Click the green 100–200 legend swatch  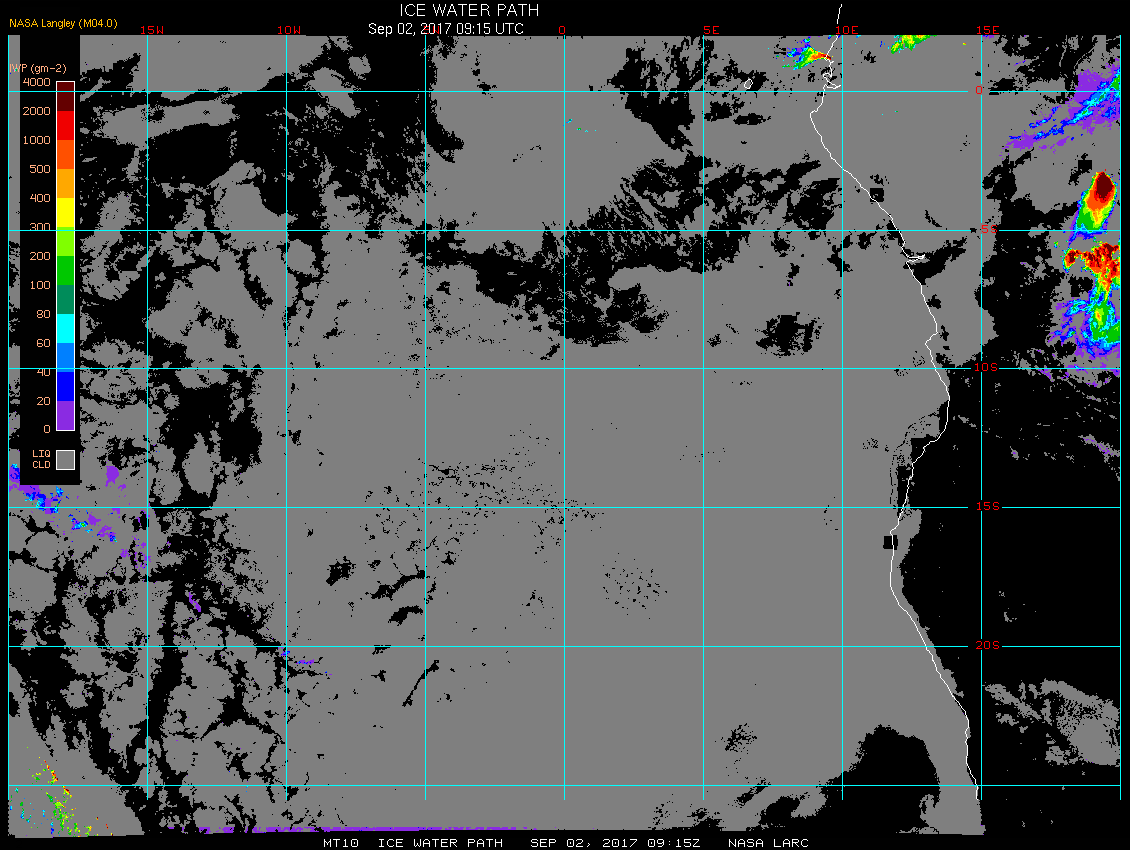click(66, 270)
